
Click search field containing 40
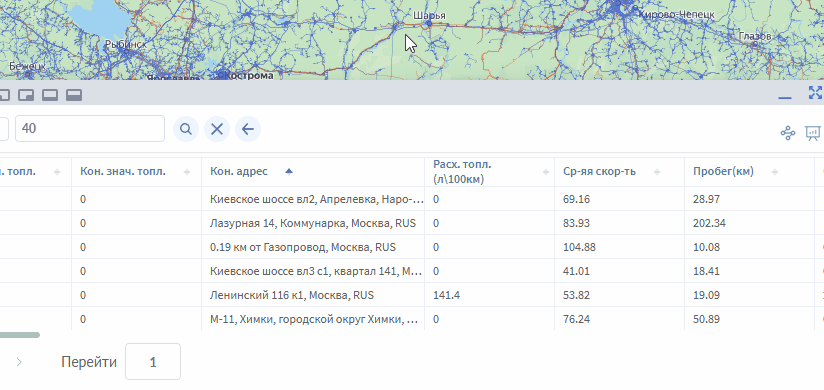tap(90, 129)
